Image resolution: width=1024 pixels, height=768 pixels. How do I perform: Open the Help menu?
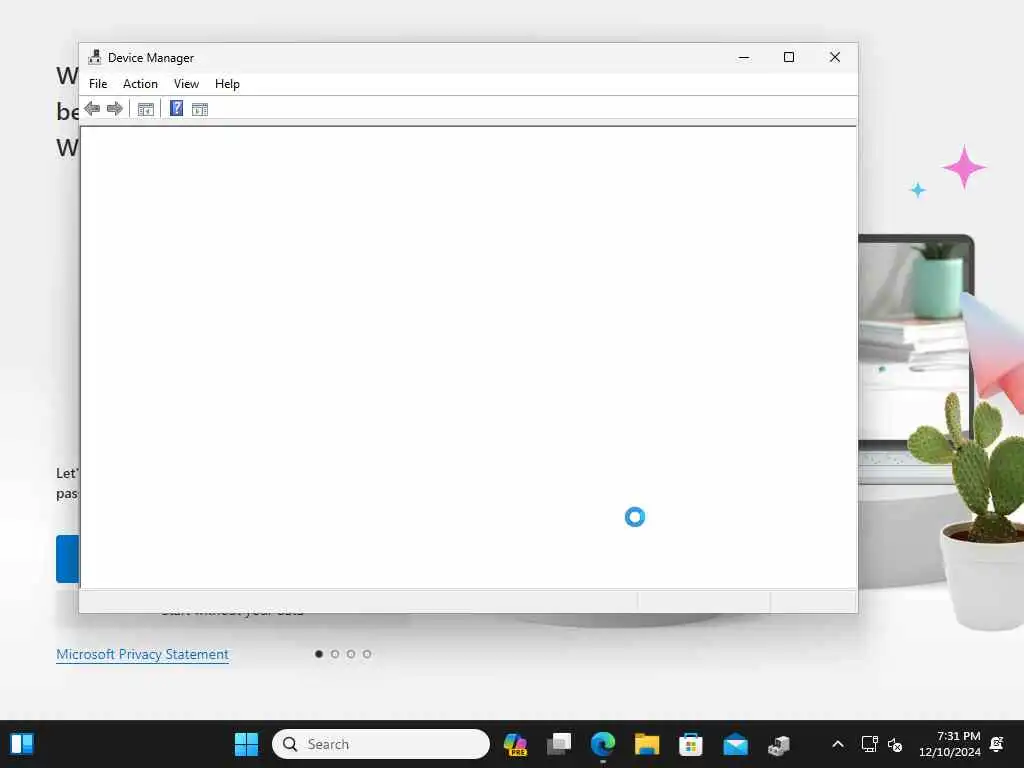pos(227,84)
